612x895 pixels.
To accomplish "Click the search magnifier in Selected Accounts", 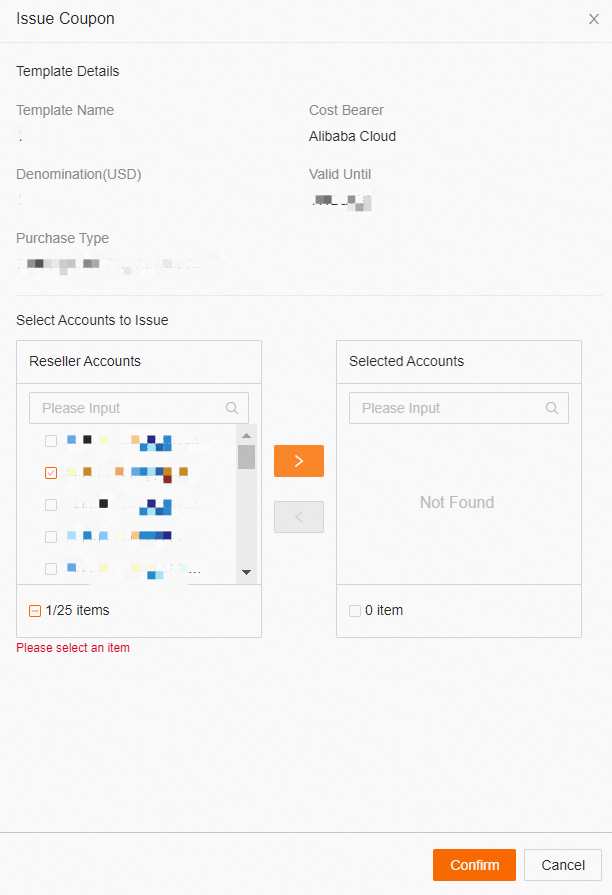I will [551, 408].
